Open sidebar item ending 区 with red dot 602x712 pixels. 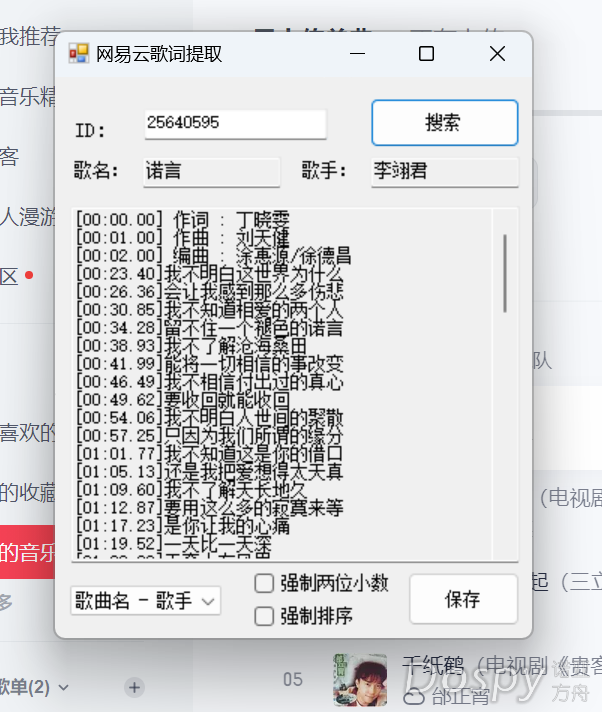[x=17, y=276]
